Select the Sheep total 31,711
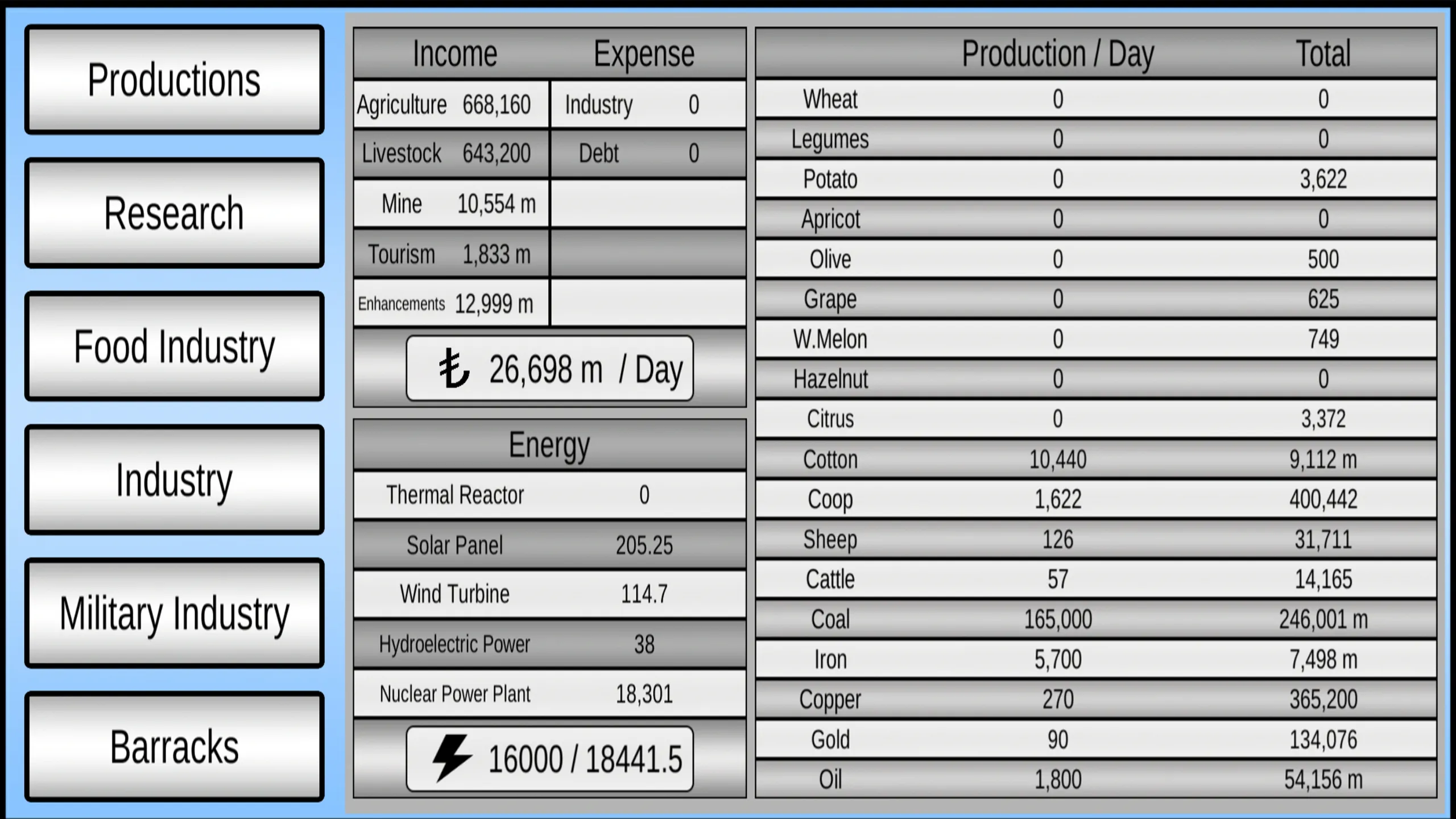 [x=1323, y=539]
